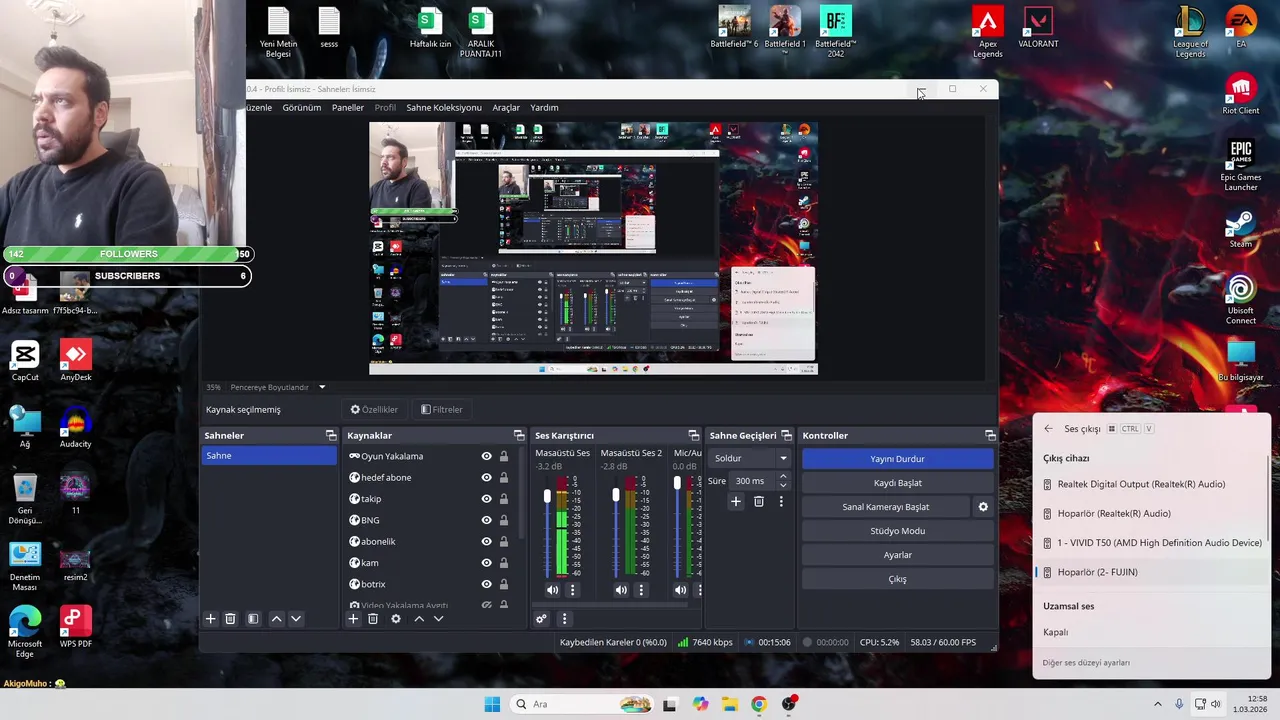1280x720 pixels.
Task: Increase Süre duration with up stepper
Action: point(783,477)
